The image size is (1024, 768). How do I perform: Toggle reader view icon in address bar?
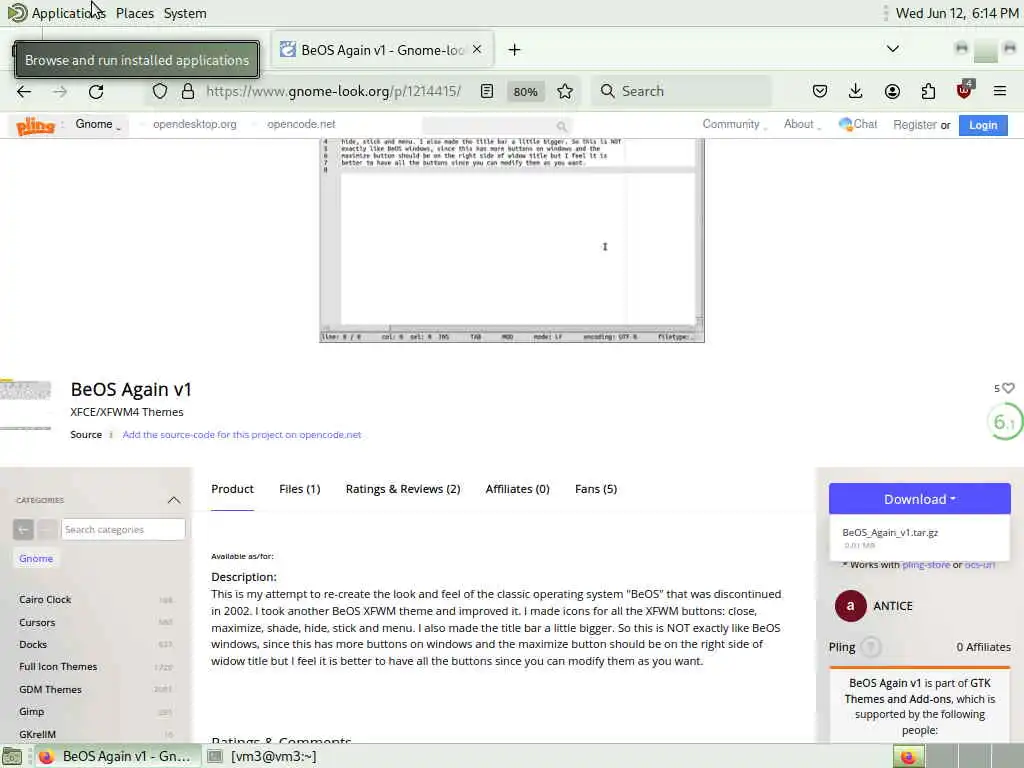click(487, 91)
